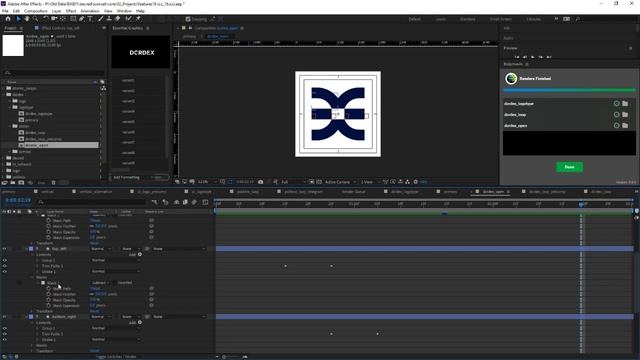Click Add button in bottom layer Contents
Screen dimensions: 640x360
[135, 322]
